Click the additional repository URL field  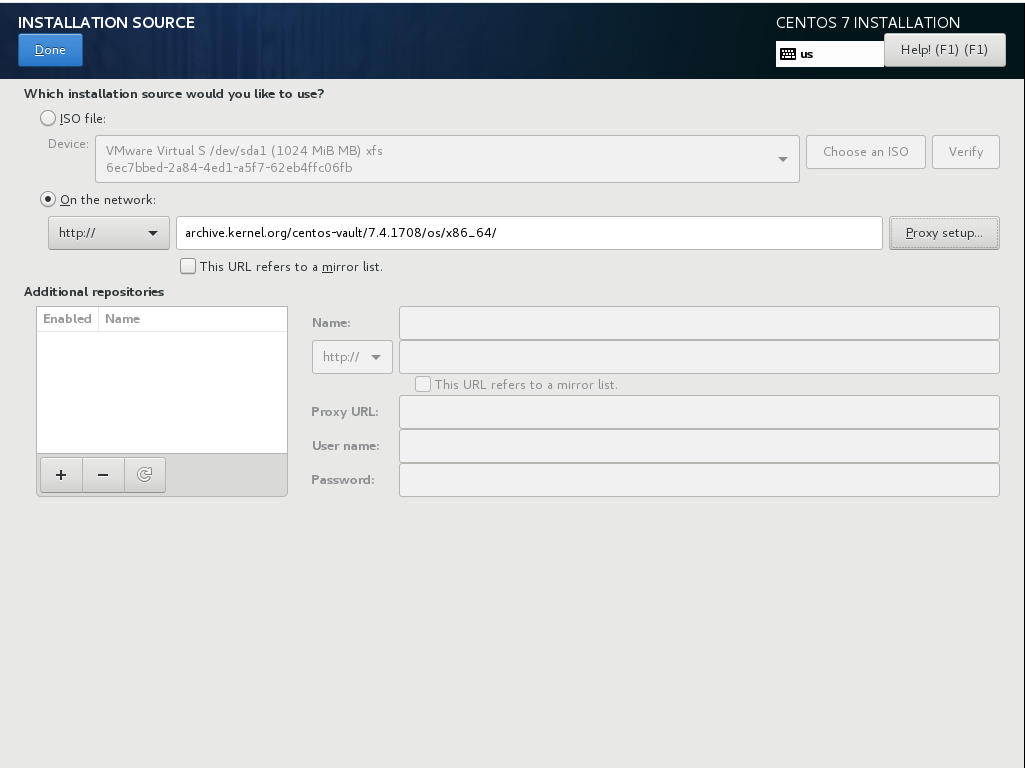click(x=699, y=357)
